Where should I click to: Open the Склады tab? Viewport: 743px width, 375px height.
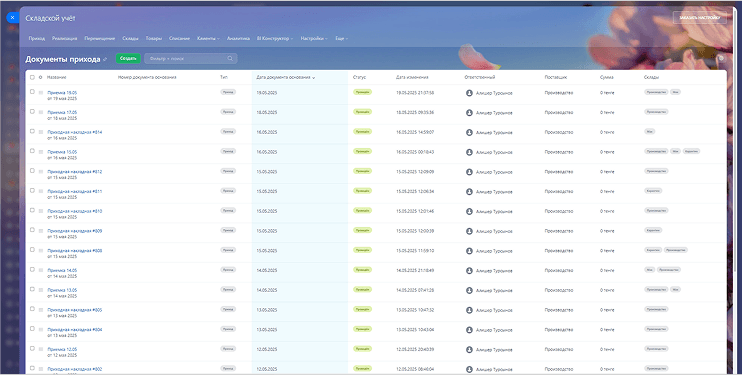coord(130,38)
